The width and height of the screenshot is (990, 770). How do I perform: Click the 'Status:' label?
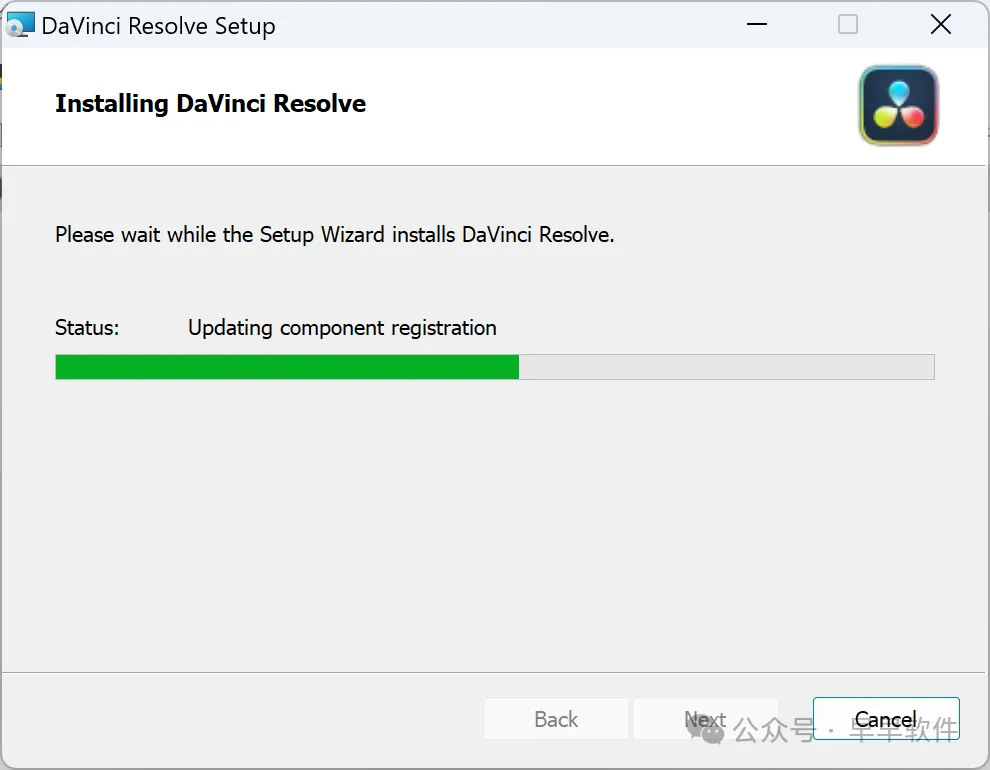[x=87, y=328]
